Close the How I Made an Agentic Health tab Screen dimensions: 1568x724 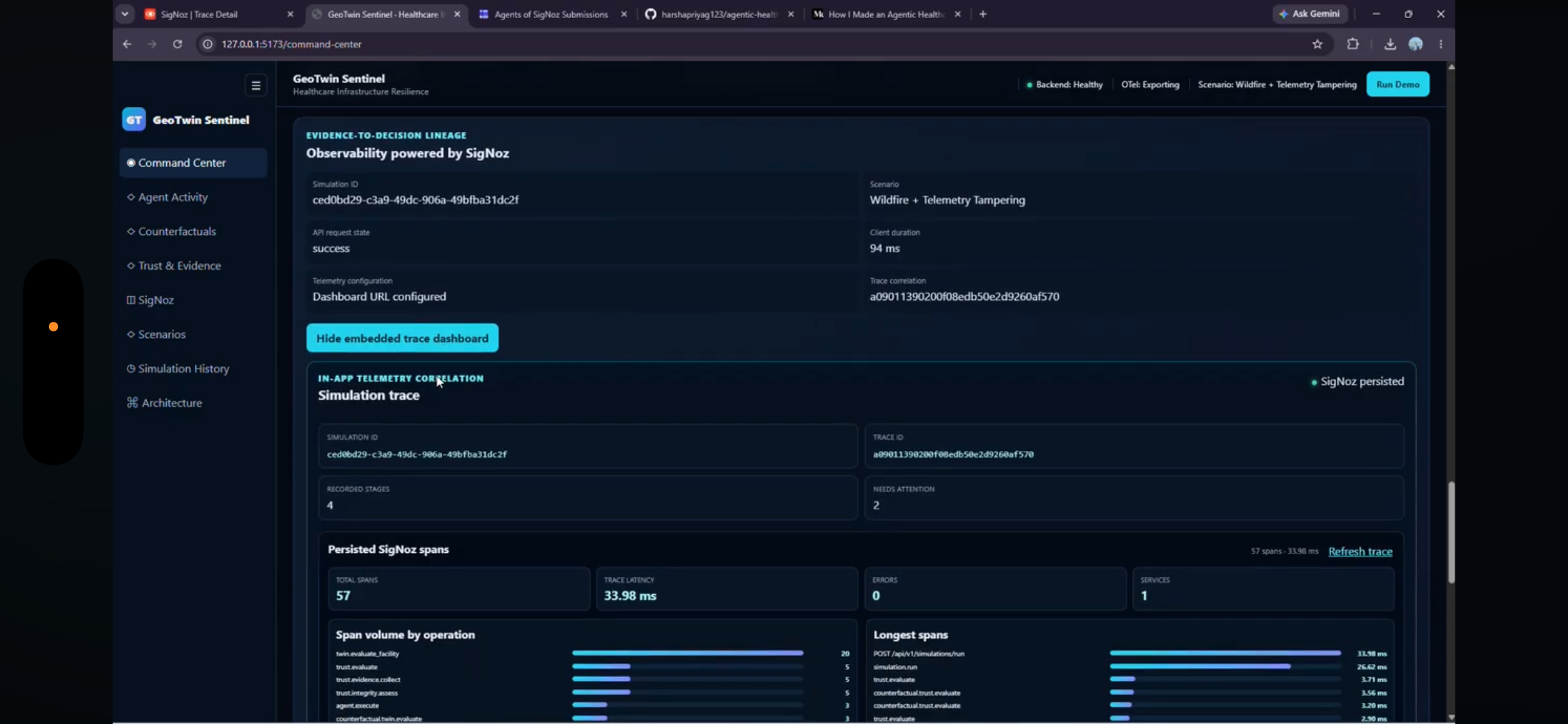click(958, 14)
